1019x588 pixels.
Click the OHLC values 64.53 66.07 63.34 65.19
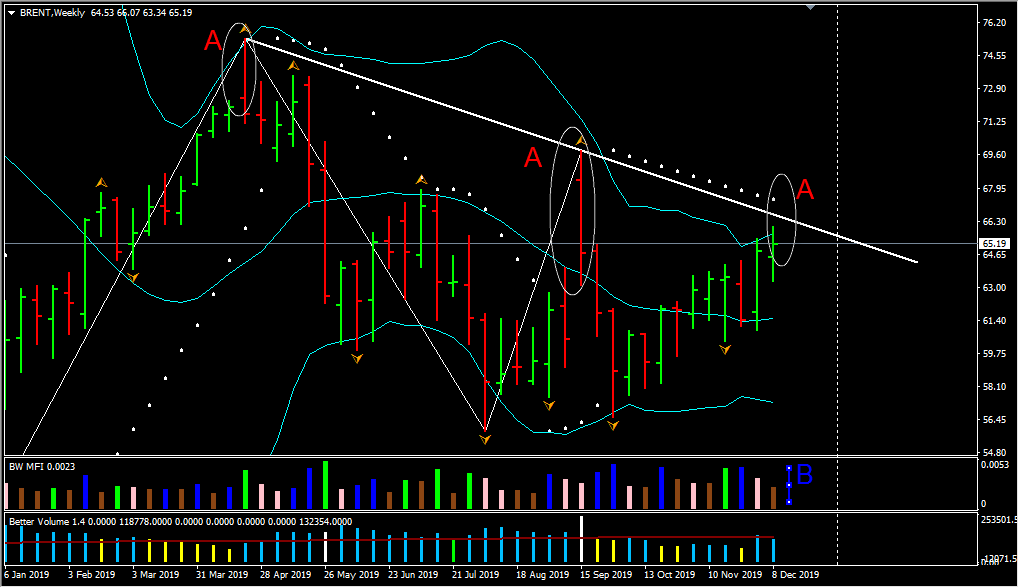[141, 12]
